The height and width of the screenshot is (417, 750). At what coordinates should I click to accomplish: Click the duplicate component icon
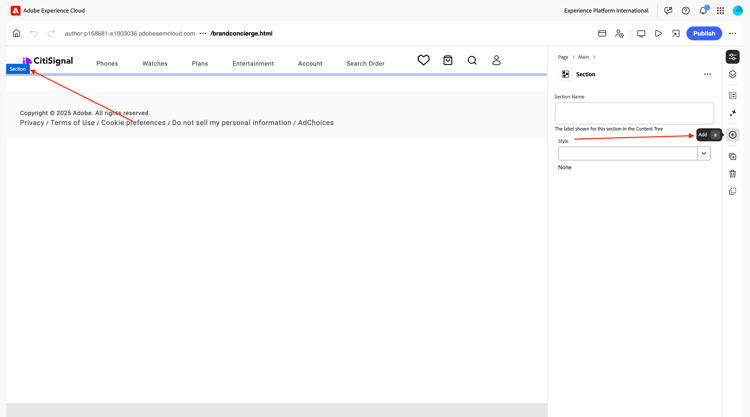click(732, 156)
